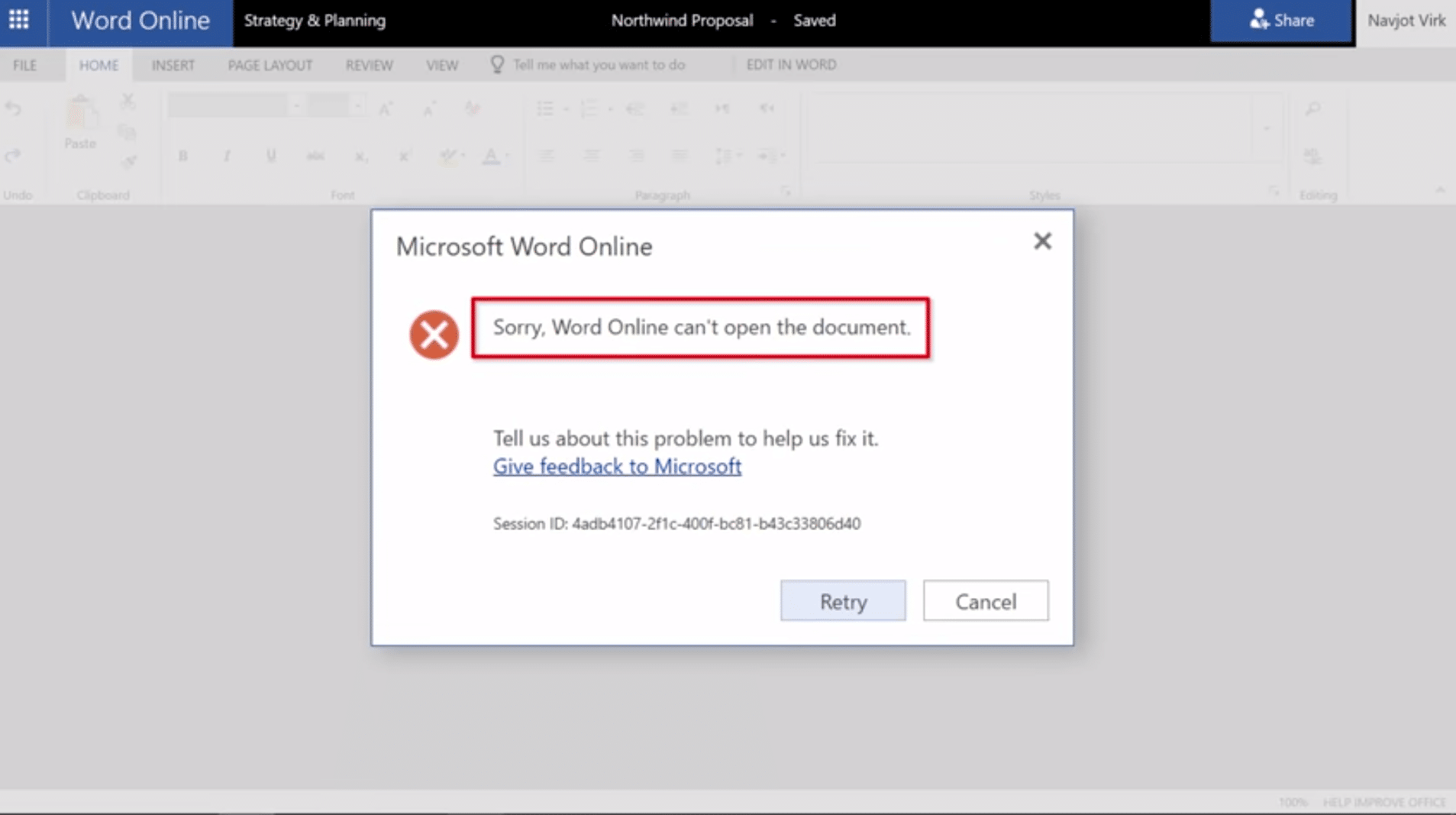This screenshot has height=815, width=1456.
Task: Click the Retry button
Action: [843, 601]
